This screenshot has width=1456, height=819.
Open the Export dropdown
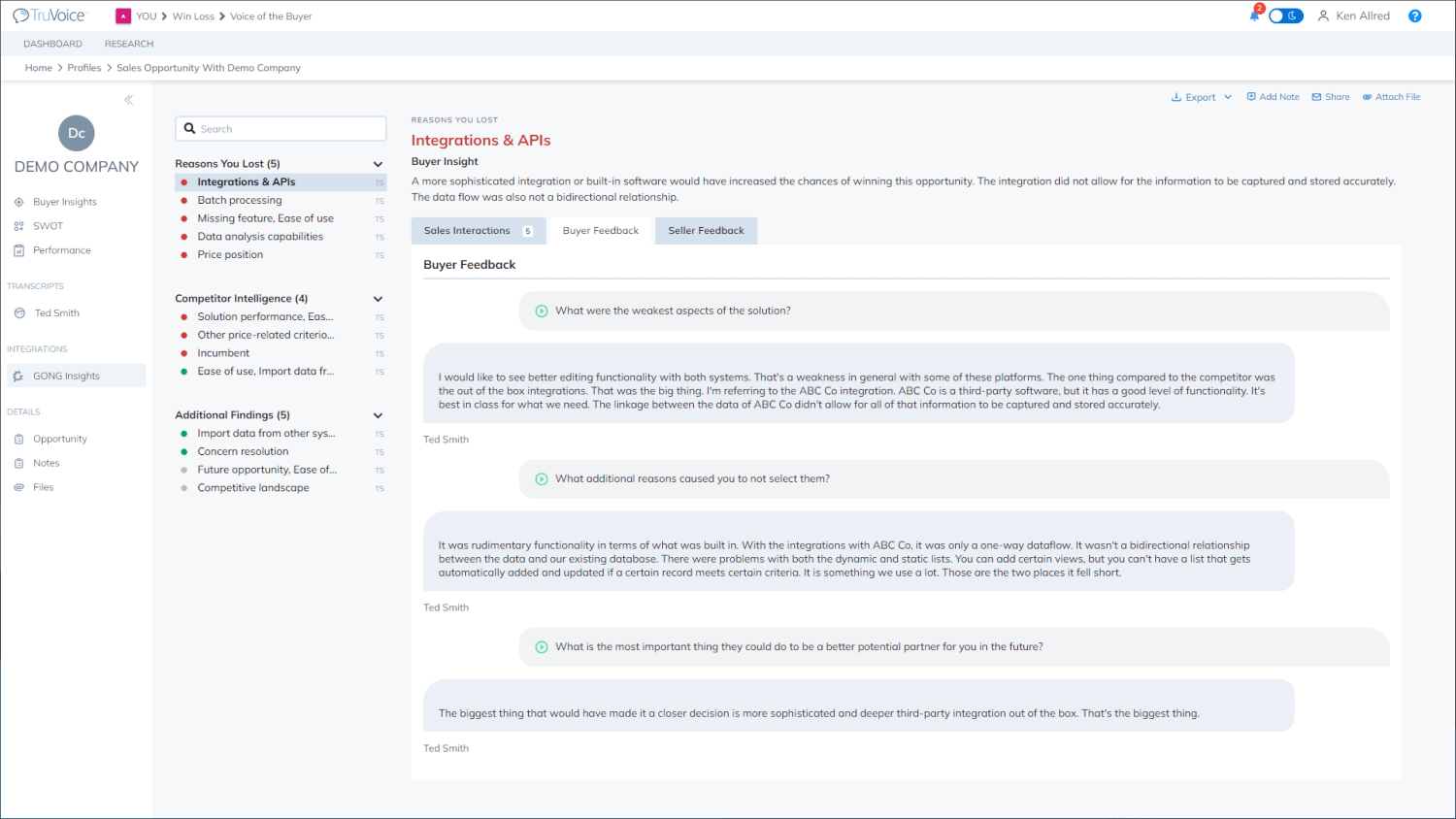coord(1202,97)
